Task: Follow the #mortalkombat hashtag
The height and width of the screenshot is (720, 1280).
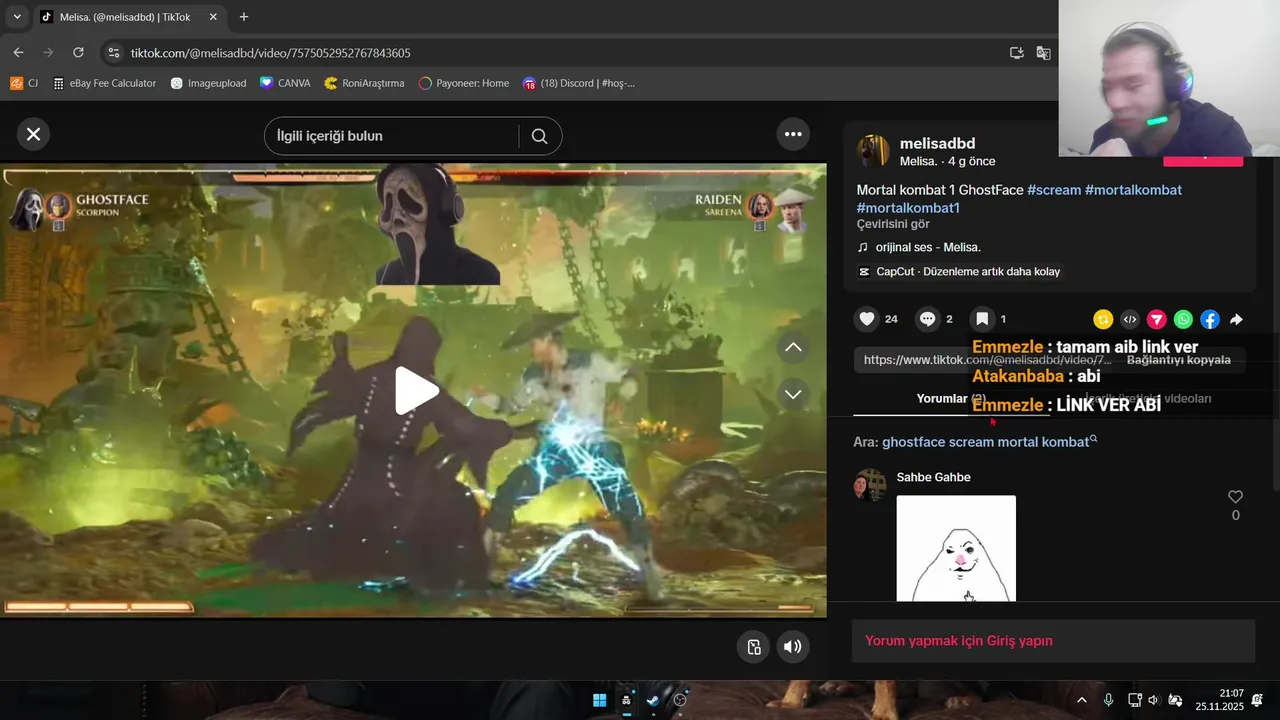Action: (x=1133, y=190)
